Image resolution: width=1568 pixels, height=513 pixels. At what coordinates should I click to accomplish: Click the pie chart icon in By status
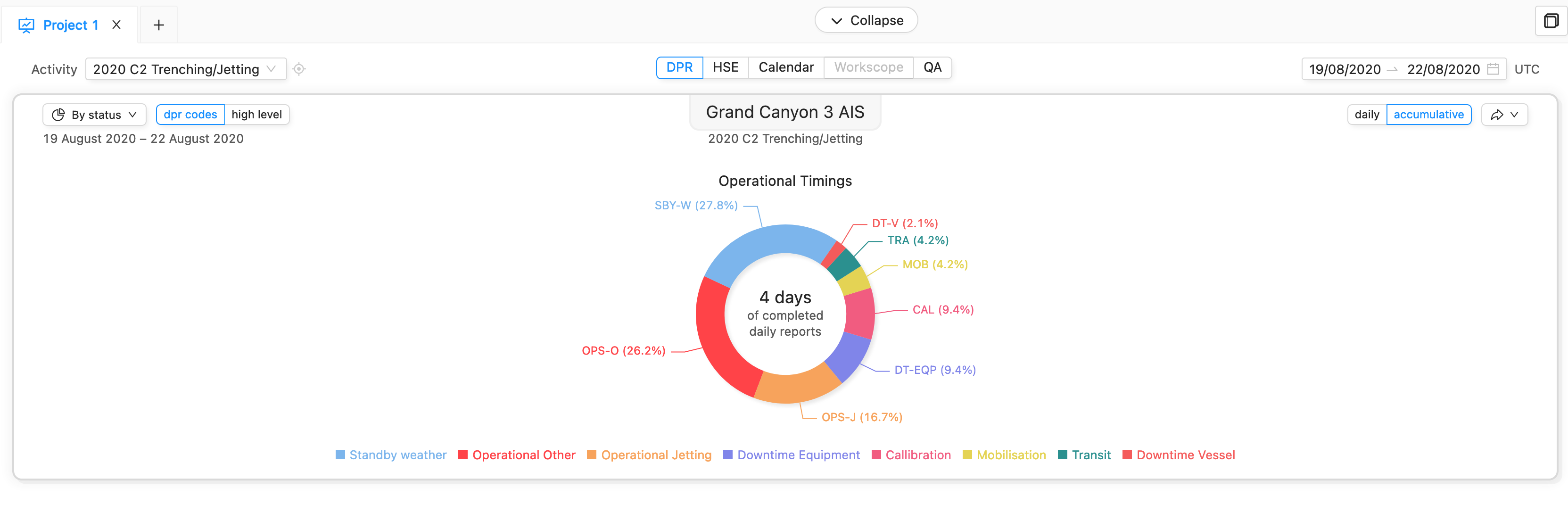tap(58, 115)
